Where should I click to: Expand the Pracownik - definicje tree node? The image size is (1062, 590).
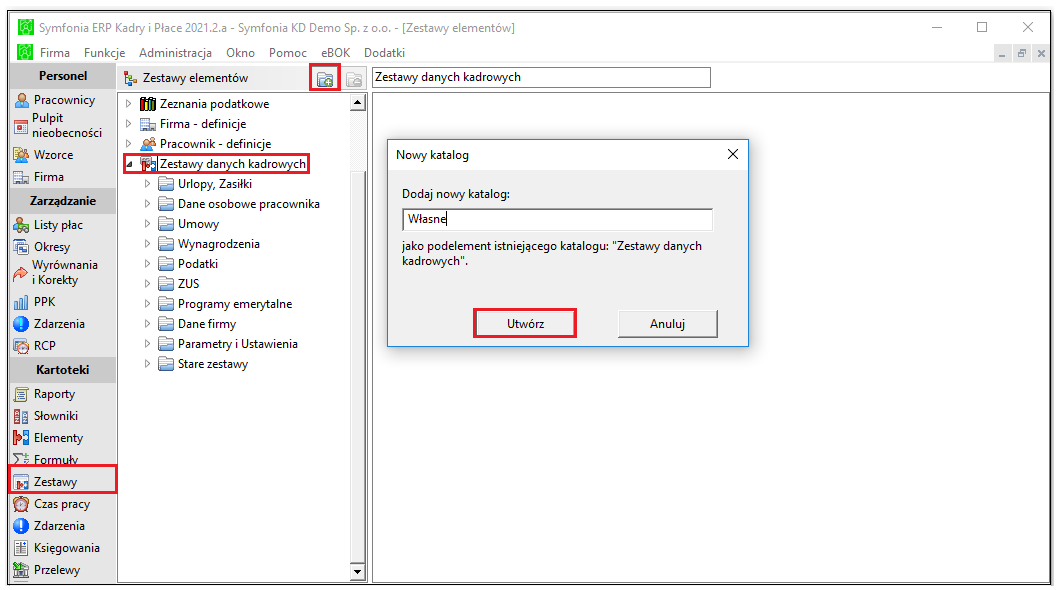pos(129,144)
